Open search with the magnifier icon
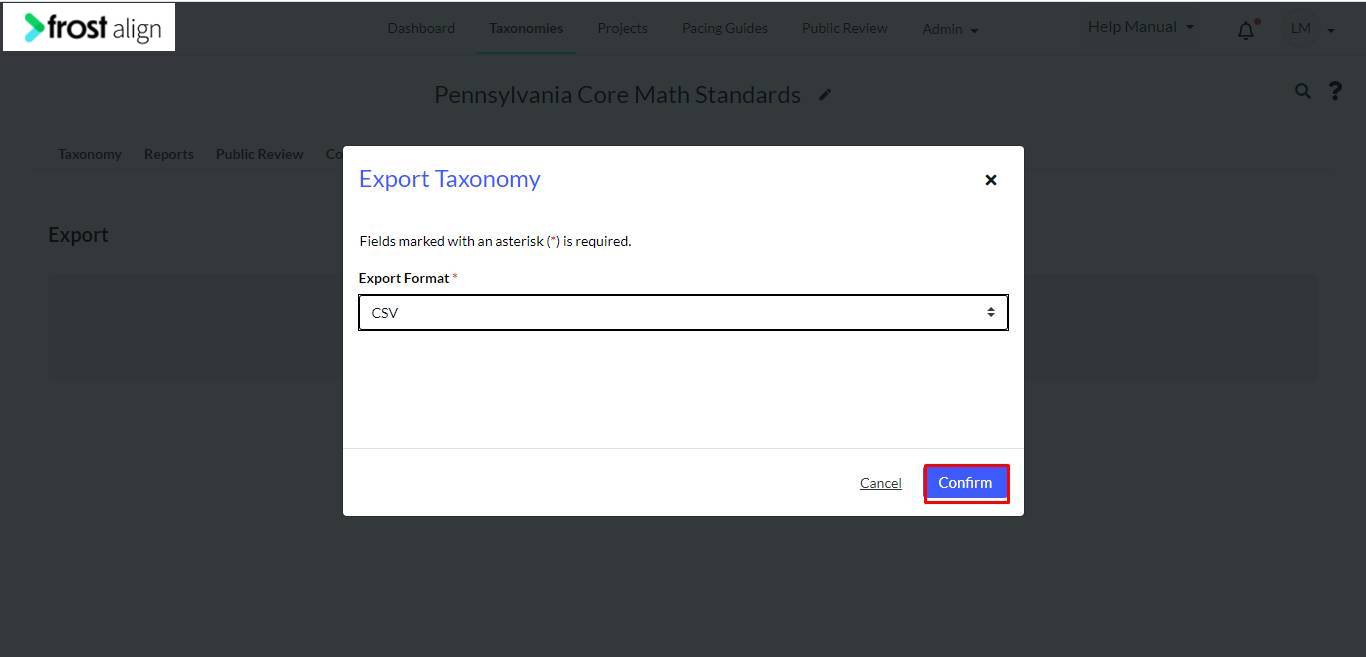 (x=1302, y=91)
